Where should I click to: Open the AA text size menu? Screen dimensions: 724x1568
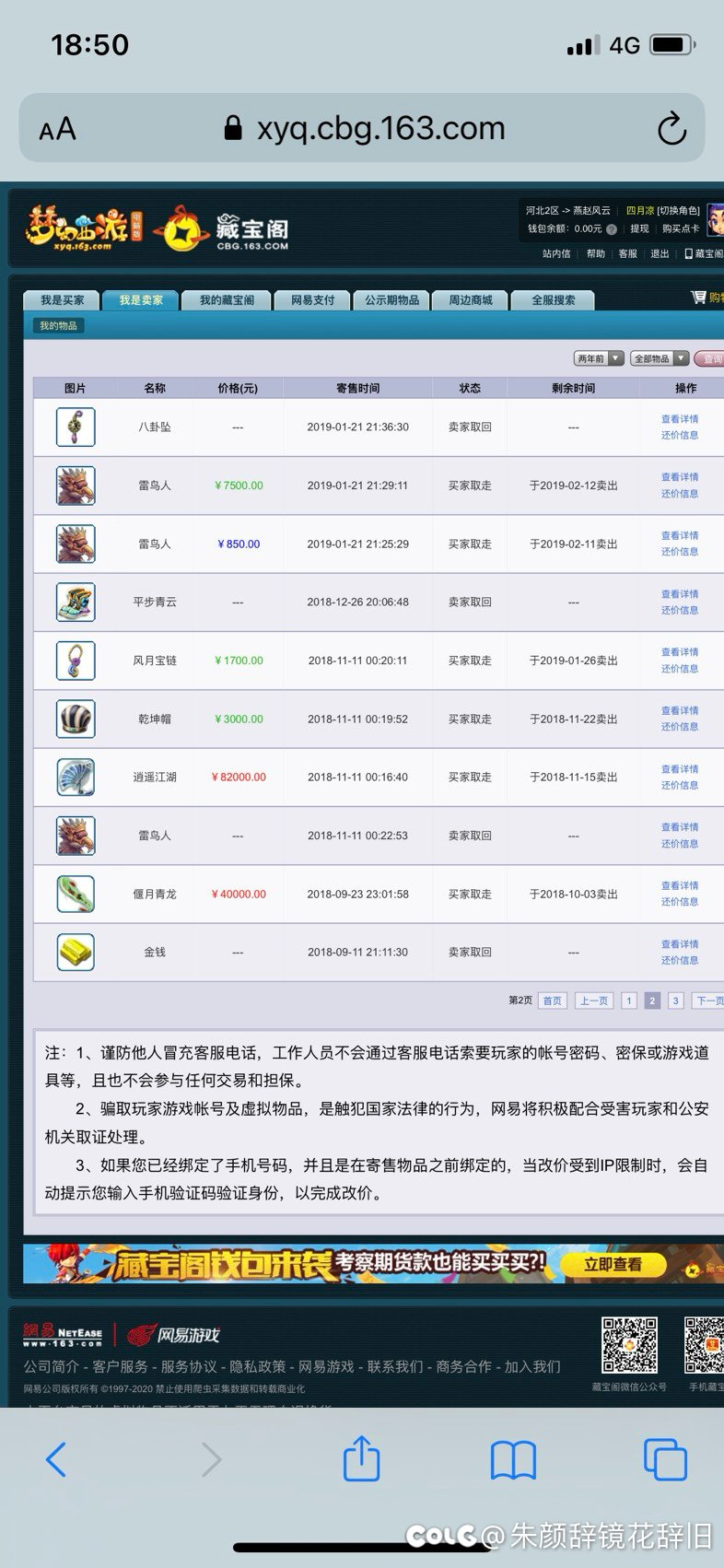click(x=57, y=129)
